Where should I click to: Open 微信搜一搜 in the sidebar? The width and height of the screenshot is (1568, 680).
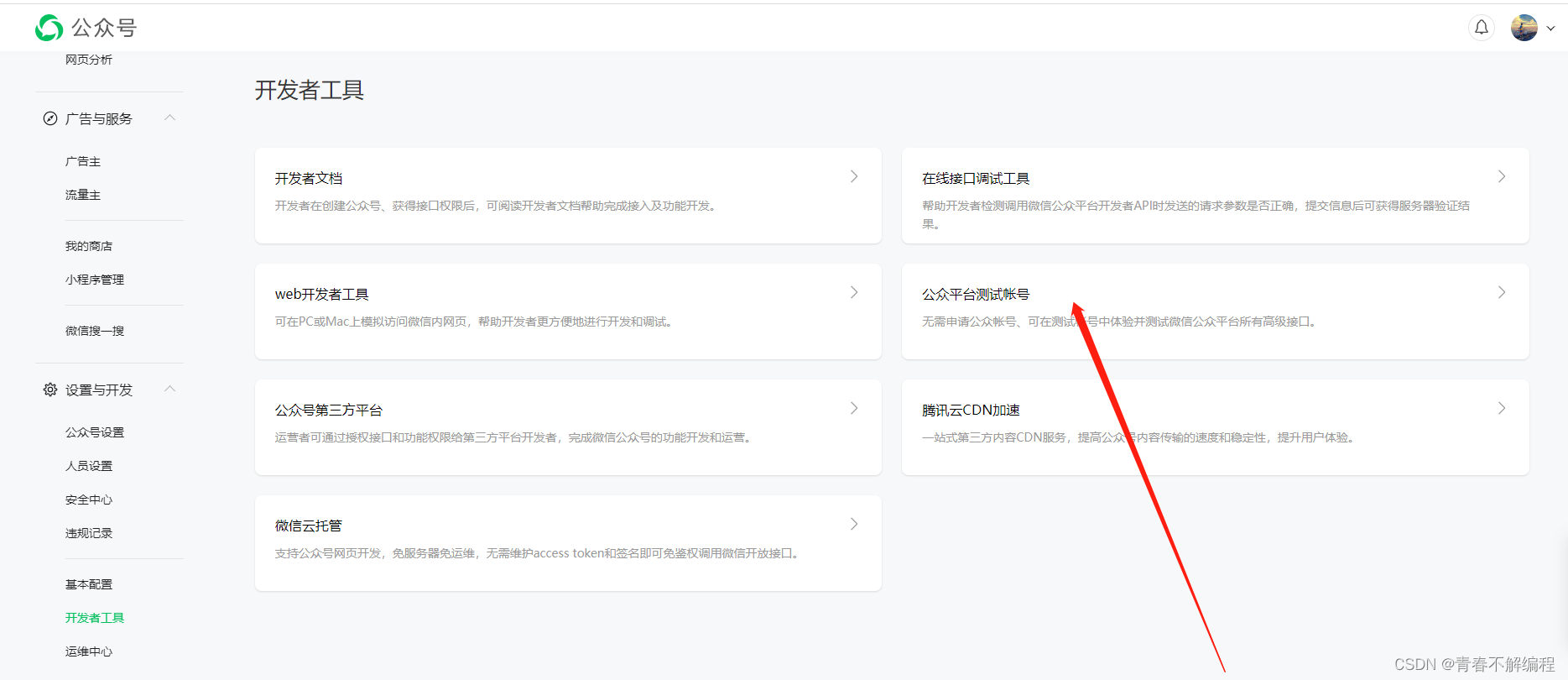(95, 331)
